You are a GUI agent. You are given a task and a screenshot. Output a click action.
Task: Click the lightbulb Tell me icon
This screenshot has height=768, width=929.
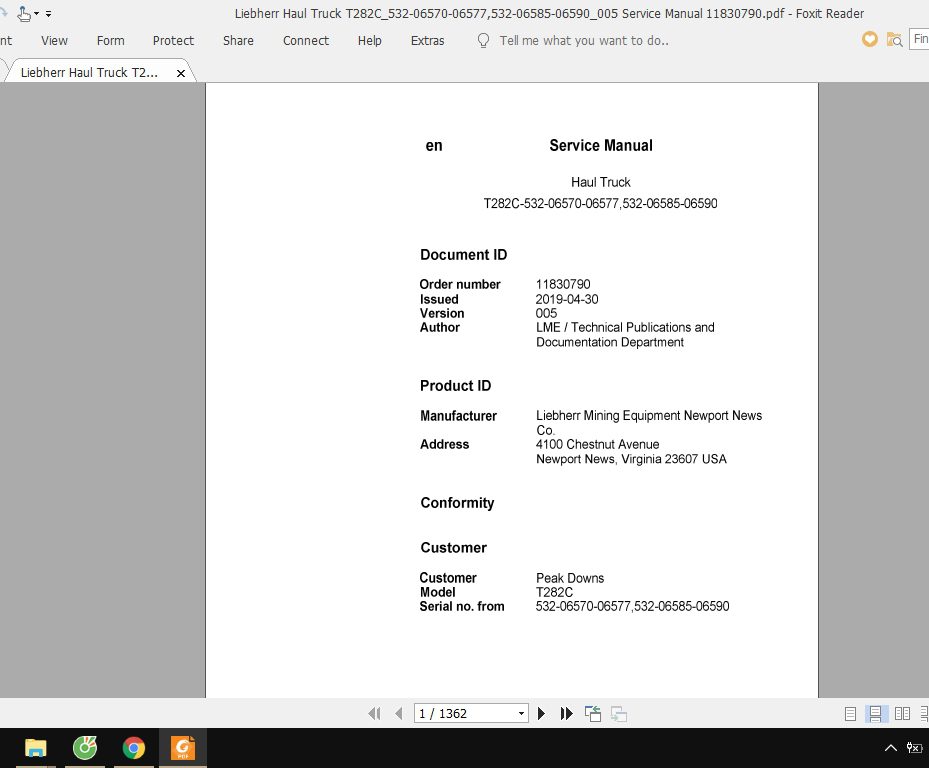tap(483, 40)
